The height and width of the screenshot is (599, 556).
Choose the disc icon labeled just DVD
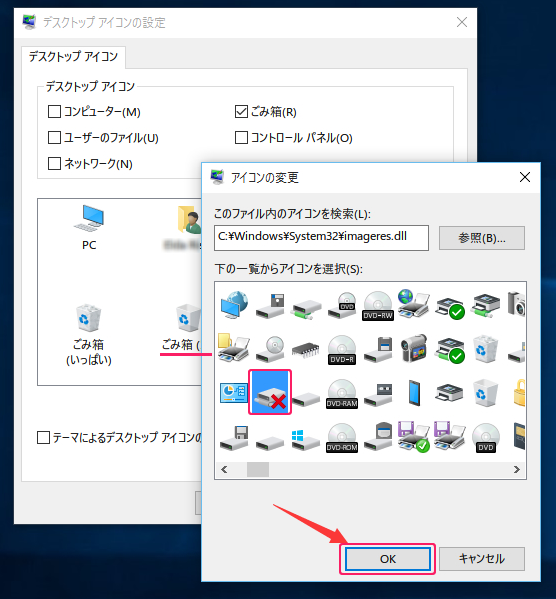[x=485, y=438]
